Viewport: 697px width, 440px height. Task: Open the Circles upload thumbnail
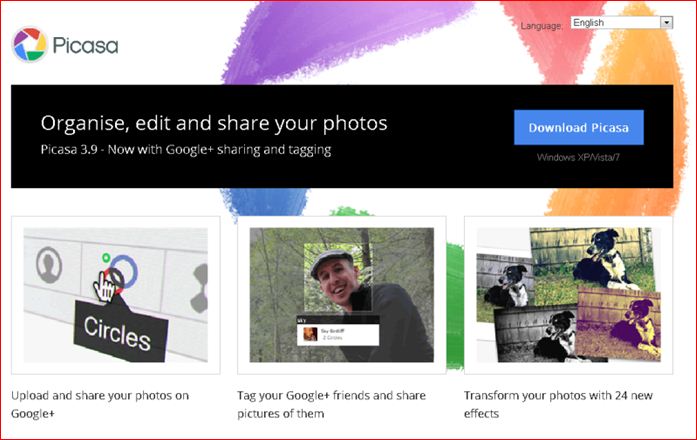116,295
